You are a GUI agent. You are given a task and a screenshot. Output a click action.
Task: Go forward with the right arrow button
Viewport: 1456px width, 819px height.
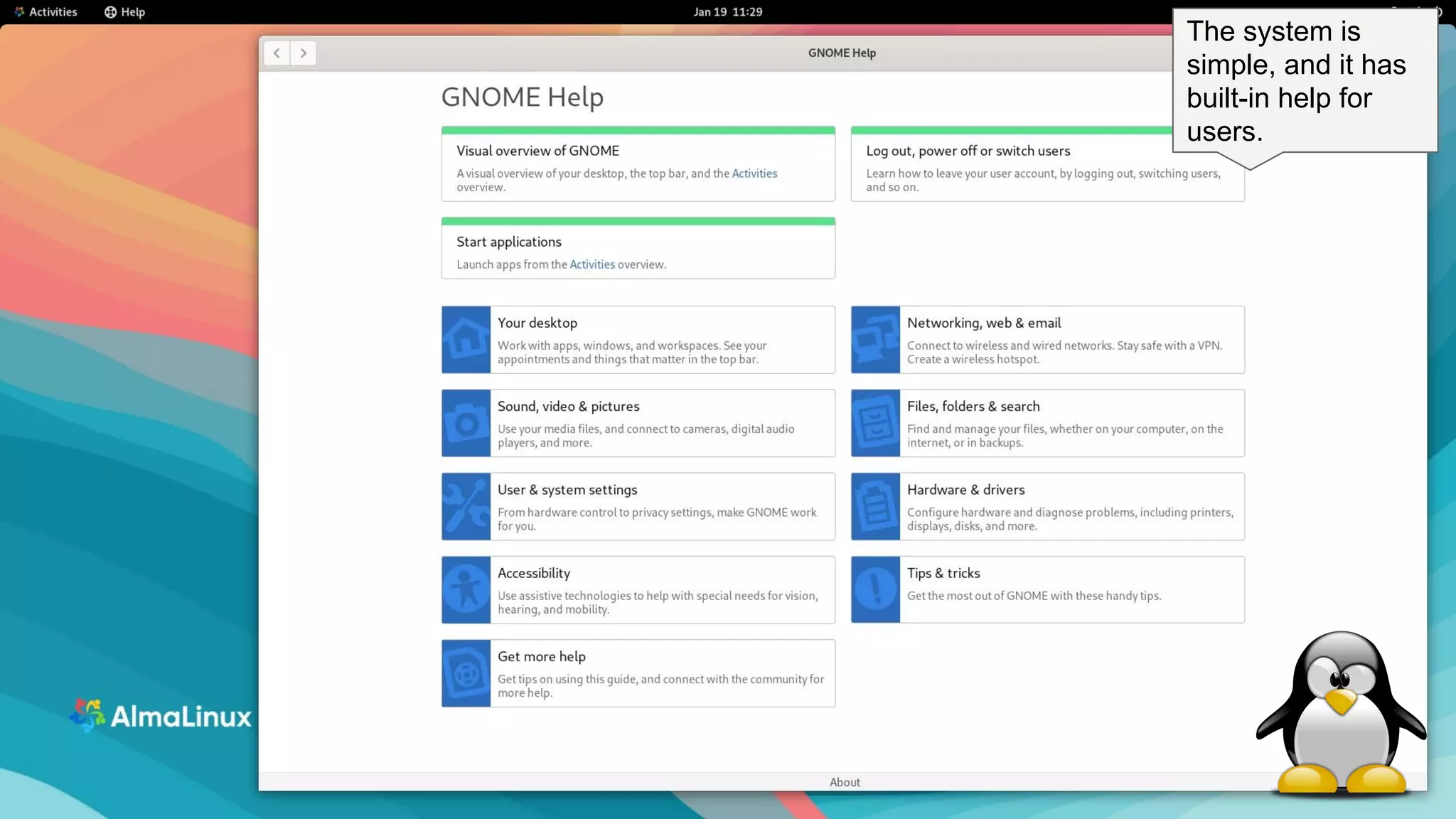point(304,53)
